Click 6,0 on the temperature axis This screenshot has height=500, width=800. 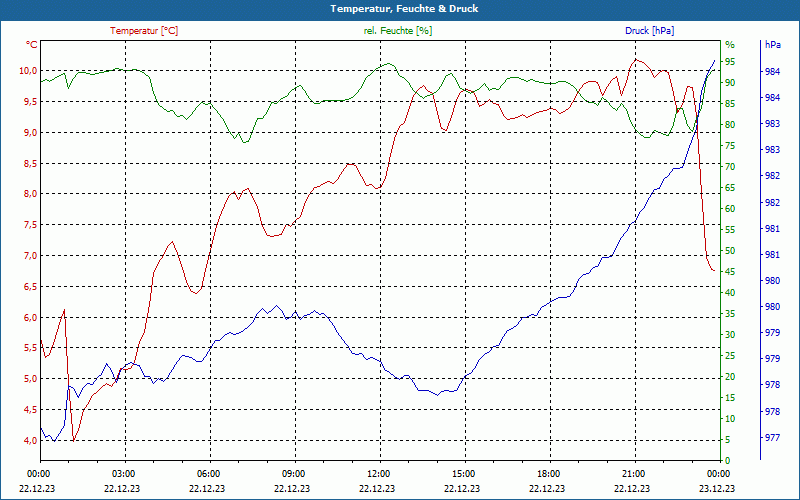coord(31,317)
